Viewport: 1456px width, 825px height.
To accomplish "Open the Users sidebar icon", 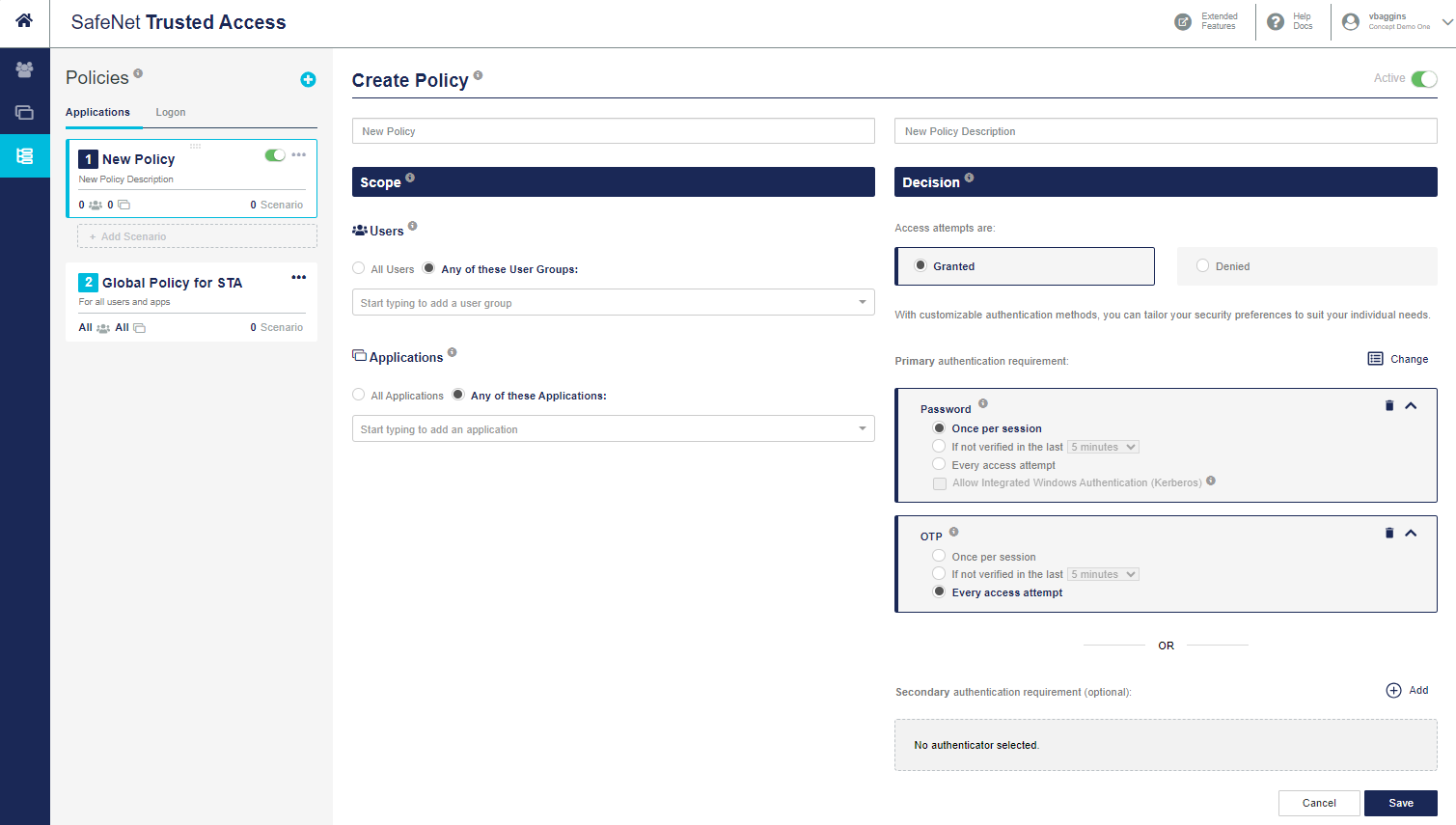I will pyautogui.click(x=24, y=69).
